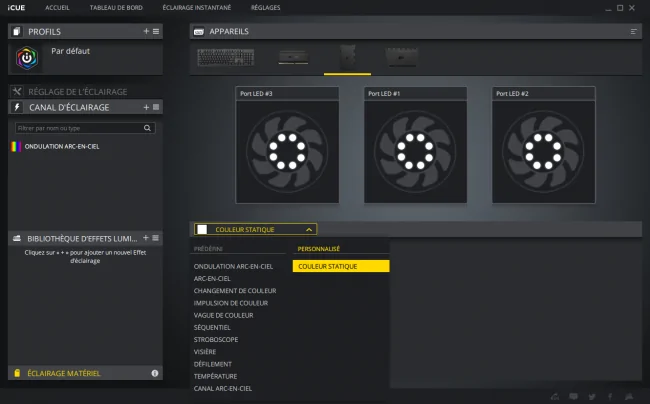Image resolution: width=650 pixels, height=404 pixels.
Task: Click the iCUE logo
Action: coord(17,7)
